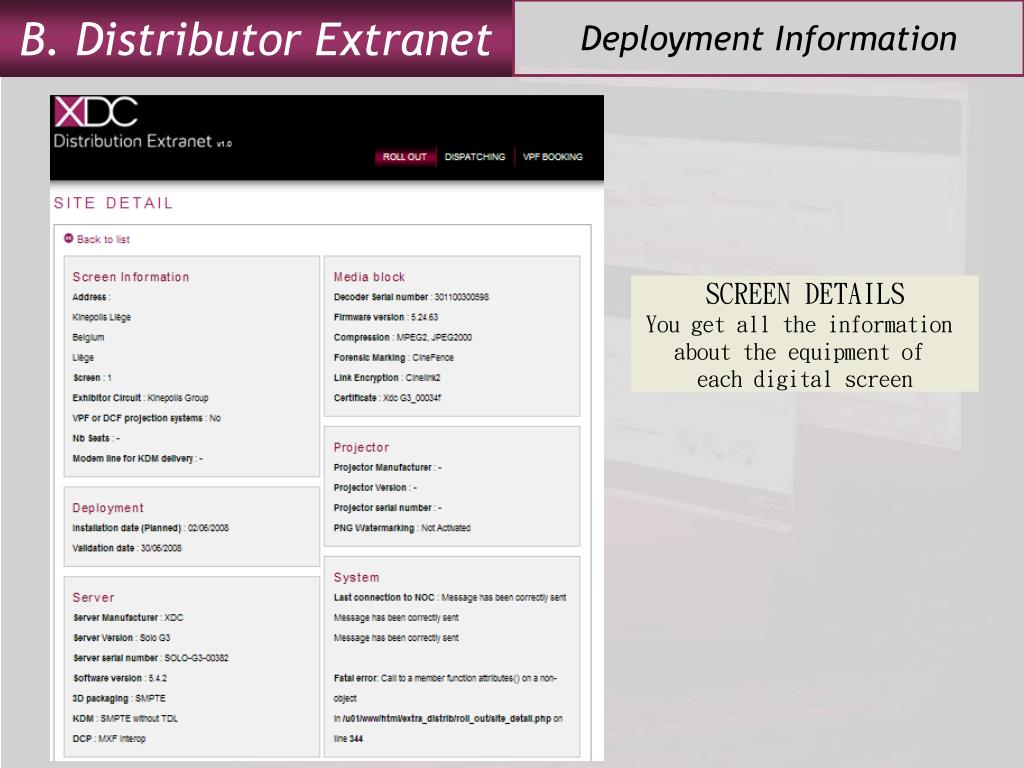Click the Compression MPEG2, JPEG2000 row
This screenshot has width=1024, height=768.
[x=403, y=338]
